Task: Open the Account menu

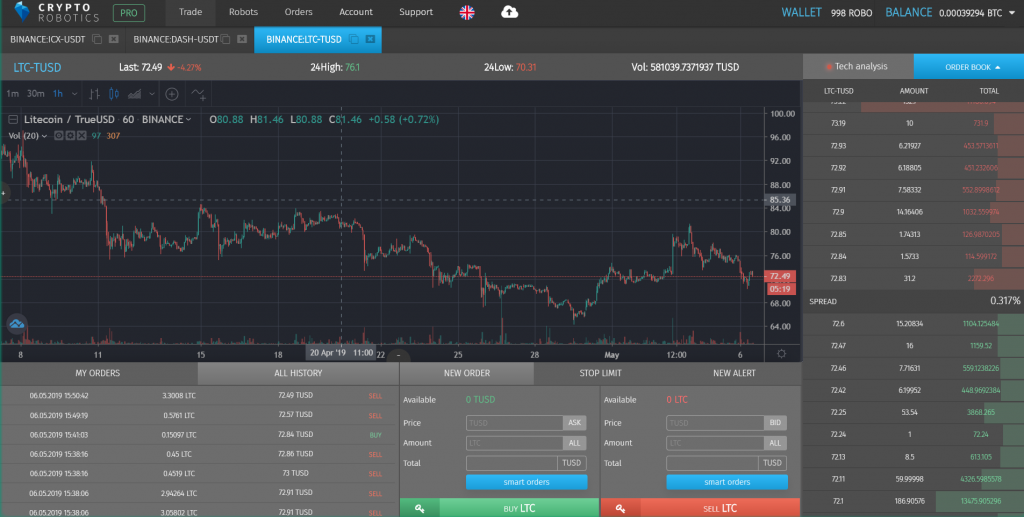Action: pos(356,12)
